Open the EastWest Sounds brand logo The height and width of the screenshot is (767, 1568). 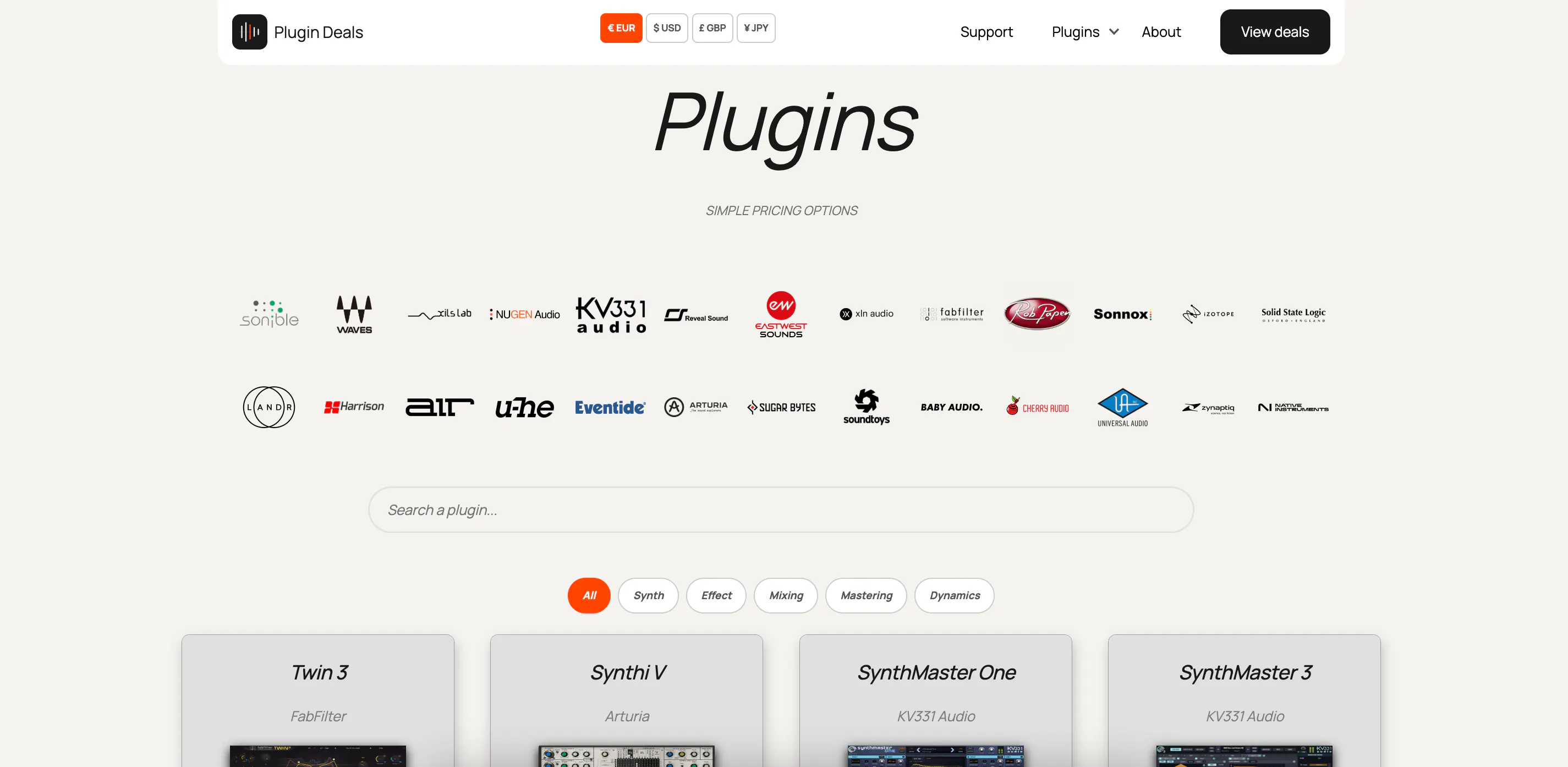(781, 314)
